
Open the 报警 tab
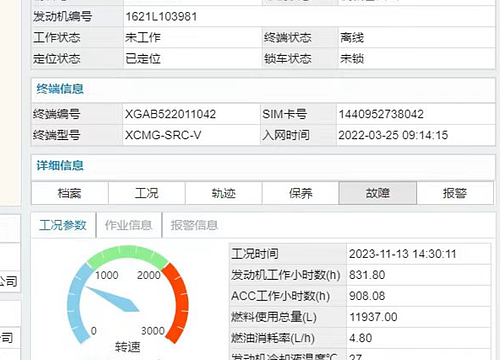pos(455,193)
